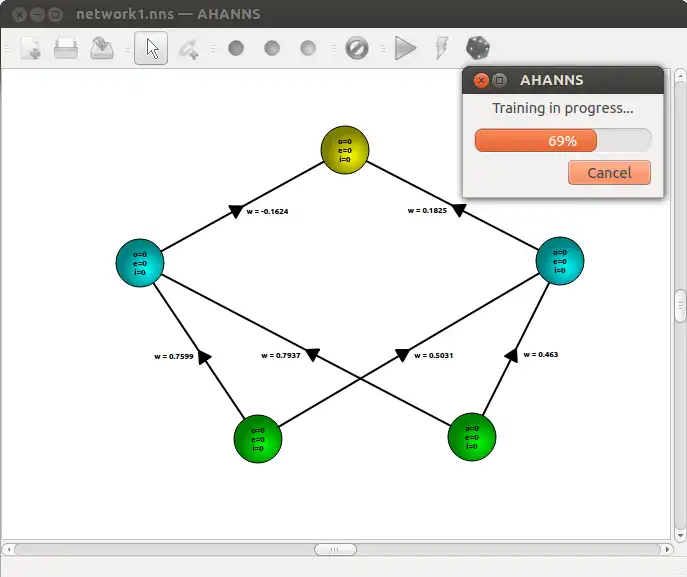Select the left cyan hidden neuron

(x=140, y=263)
